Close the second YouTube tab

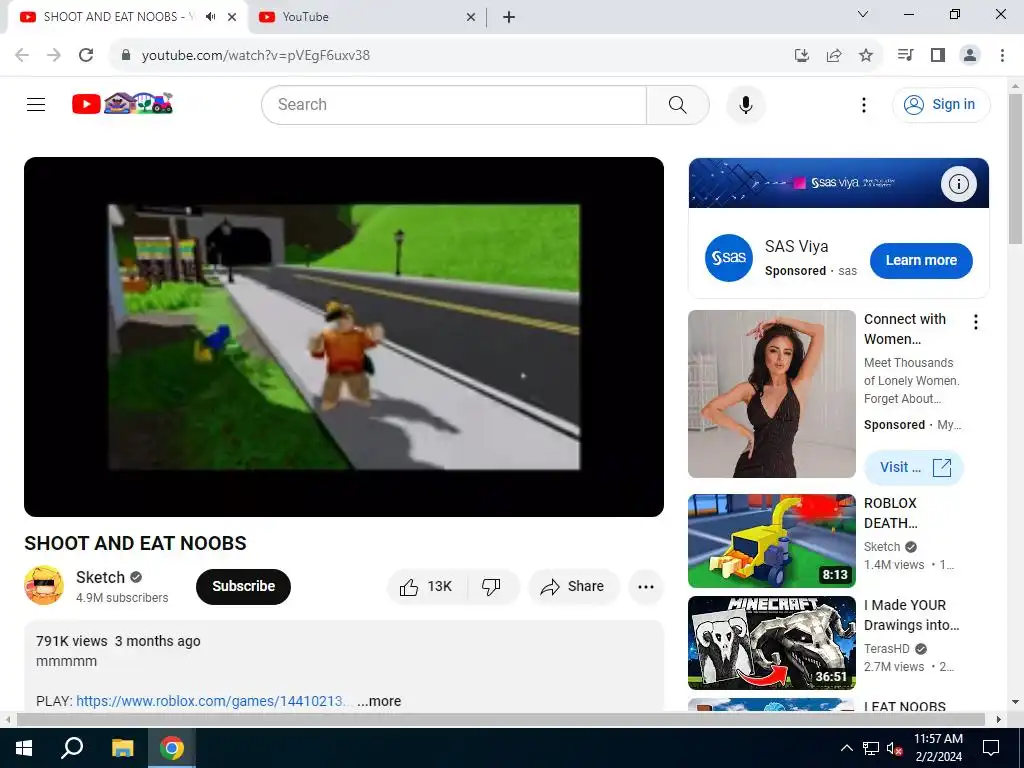[471, 17]
